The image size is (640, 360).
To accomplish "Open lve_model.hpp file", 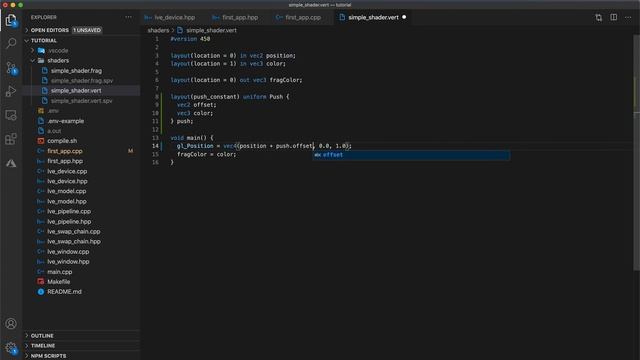I will (67, 201).
